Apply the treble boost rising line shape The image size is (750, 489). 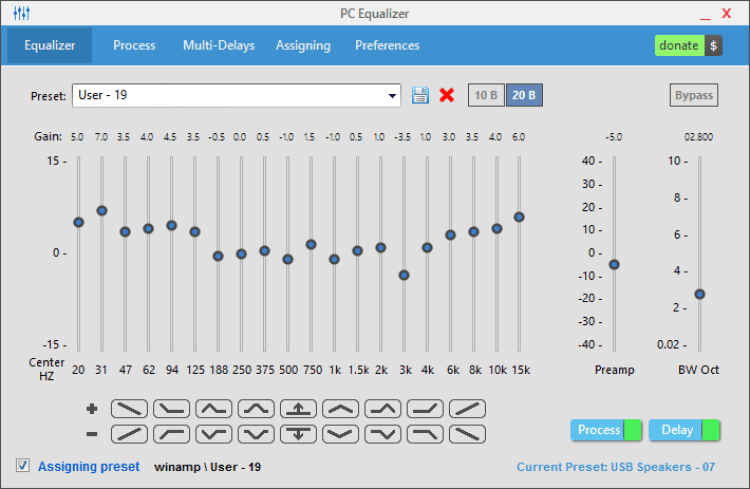coord(467,409)
